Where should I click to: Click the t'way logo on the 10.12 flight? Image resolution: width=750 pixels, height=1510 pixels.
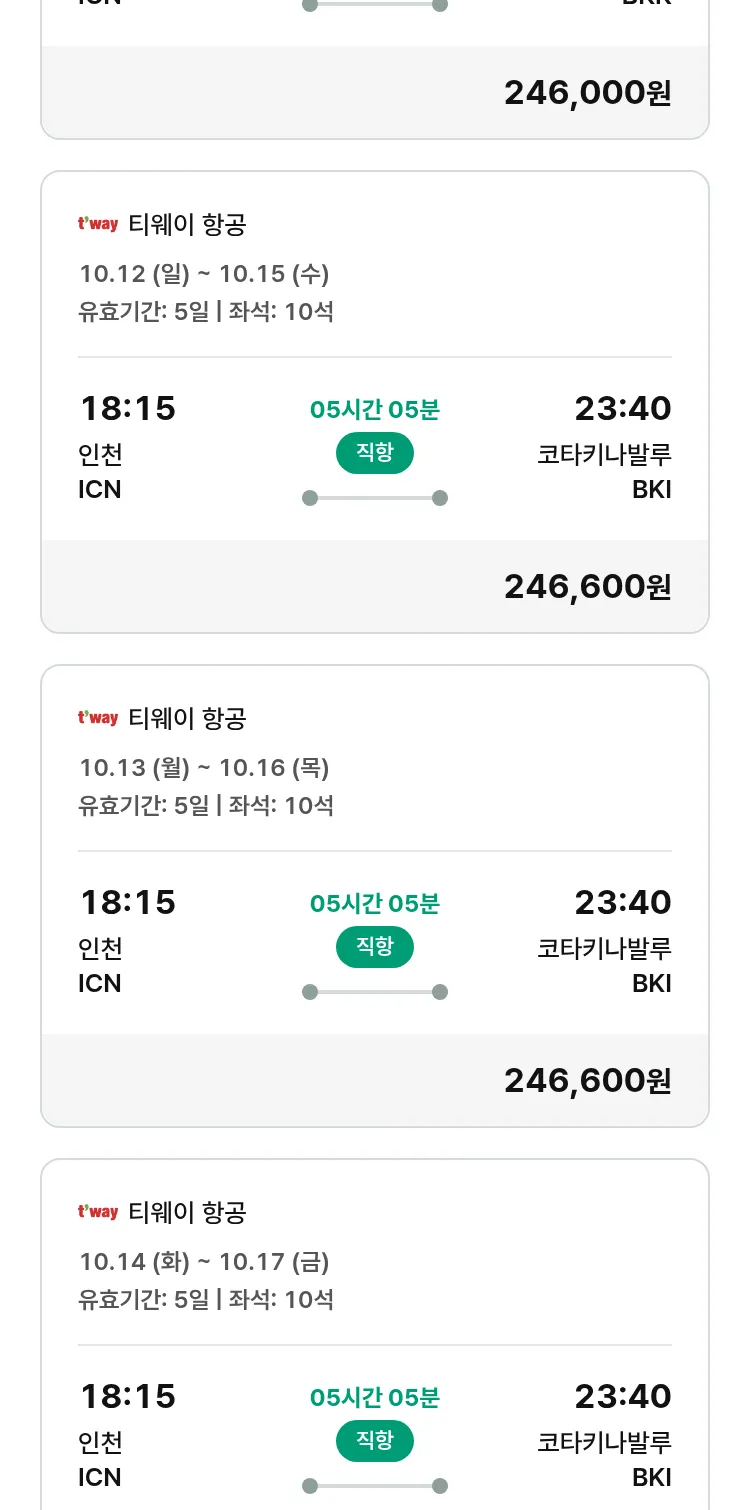coord(98,224)
